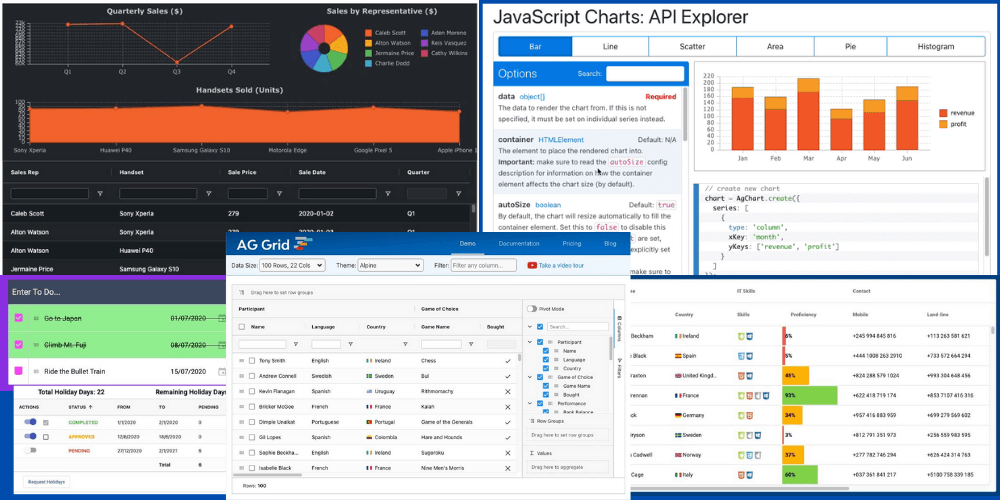Collapse the Participant group in columns panel
The image size is (1000, 500).
529,342
